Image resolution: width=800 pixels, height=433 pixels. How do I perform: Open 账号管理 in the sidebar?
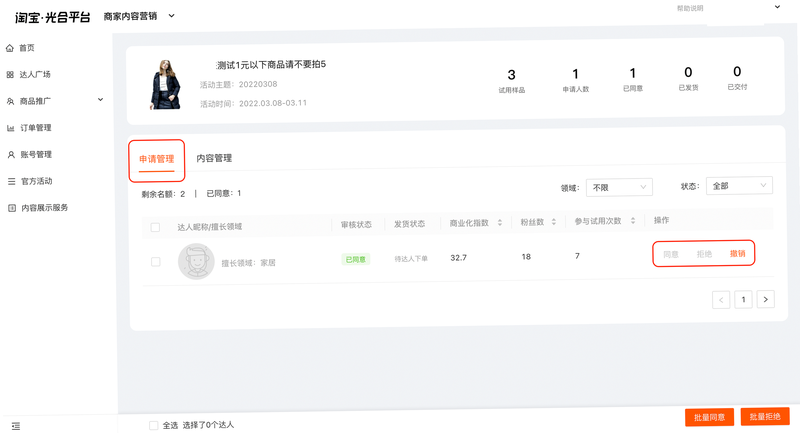[x=36, y=155]
